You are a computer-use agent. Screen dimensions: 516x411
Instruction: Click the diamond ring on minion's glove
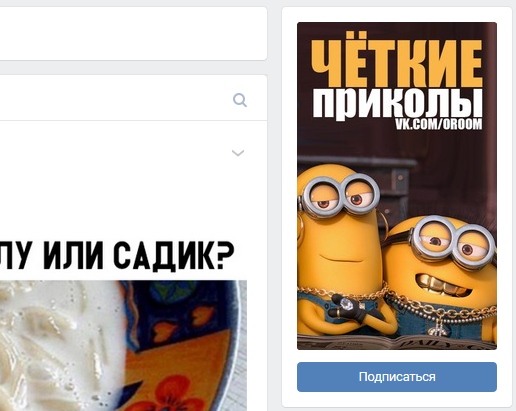[x=343, y=303]
